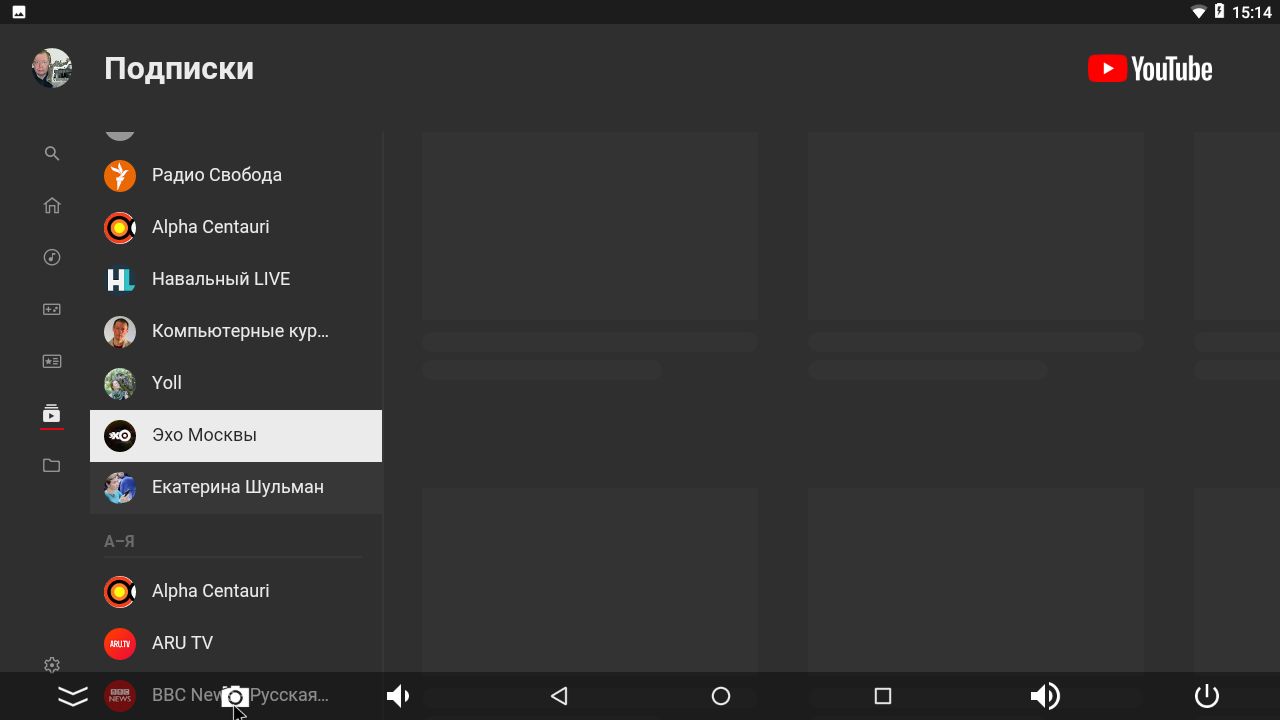Open the user profile avatar
1280x720 pixels.
(x=52, y=68)
